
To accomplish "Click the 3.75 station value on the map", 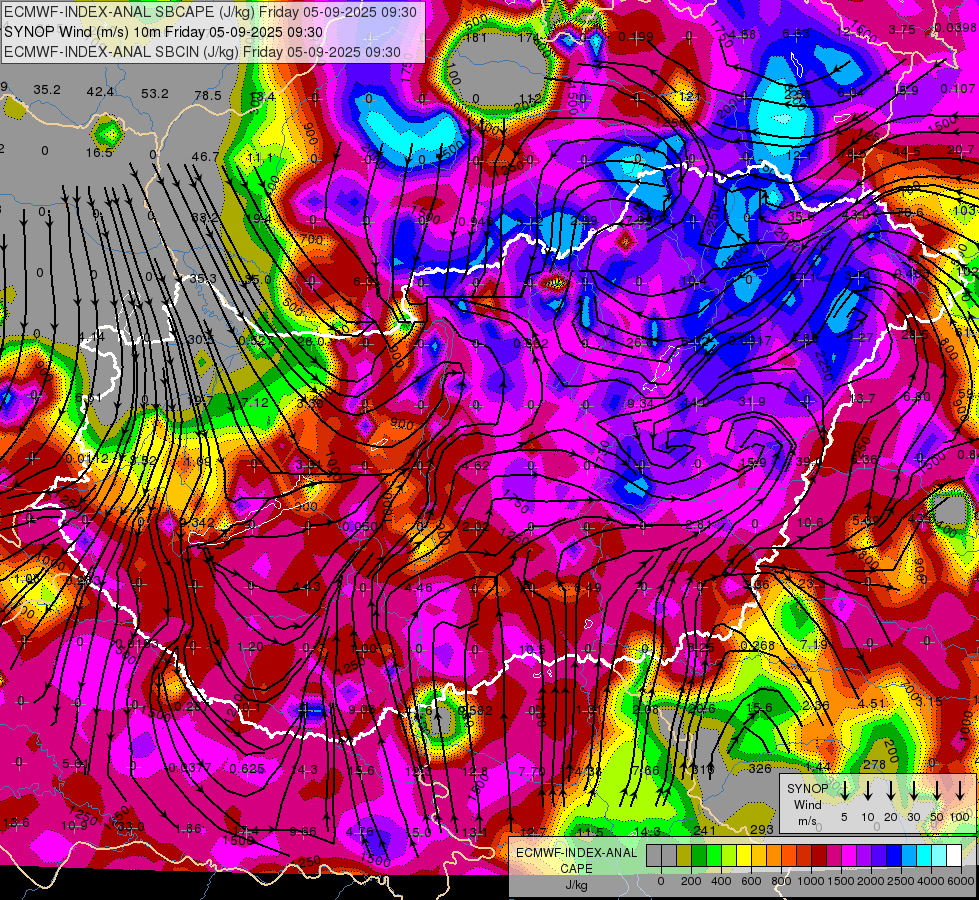I will (902, 29).
